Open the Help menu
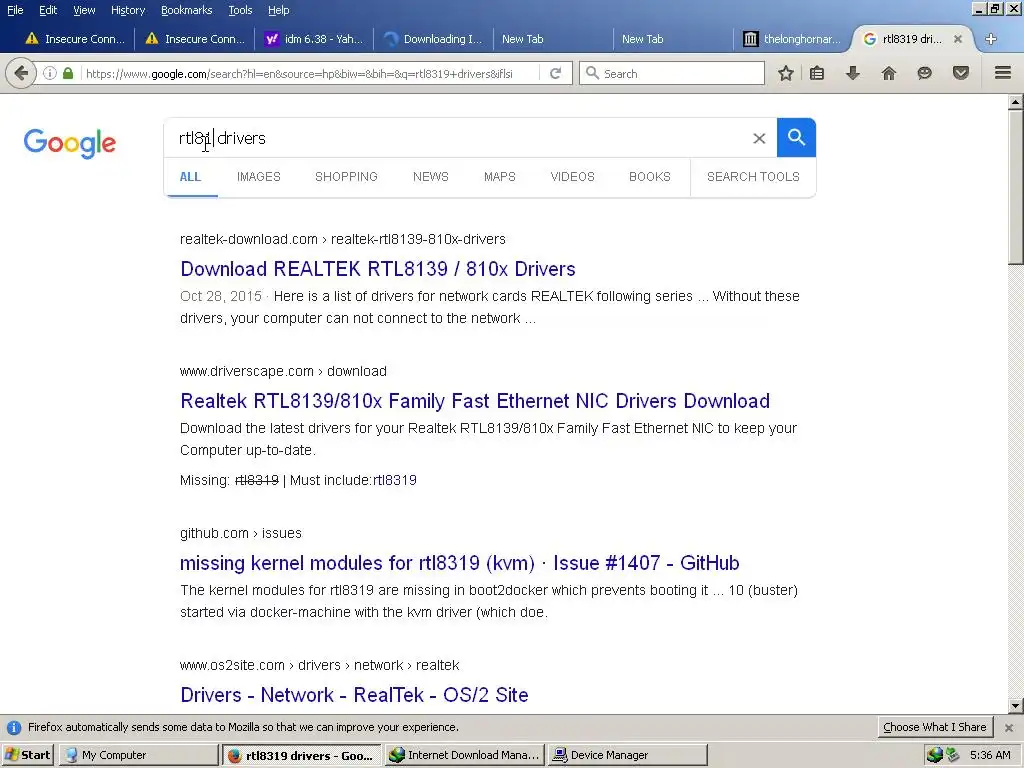 click(278, 10)
